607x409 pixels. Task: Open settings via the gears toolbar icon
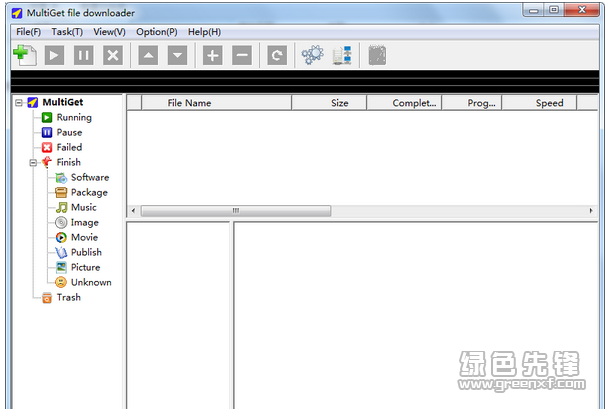[x=312, y=55]
